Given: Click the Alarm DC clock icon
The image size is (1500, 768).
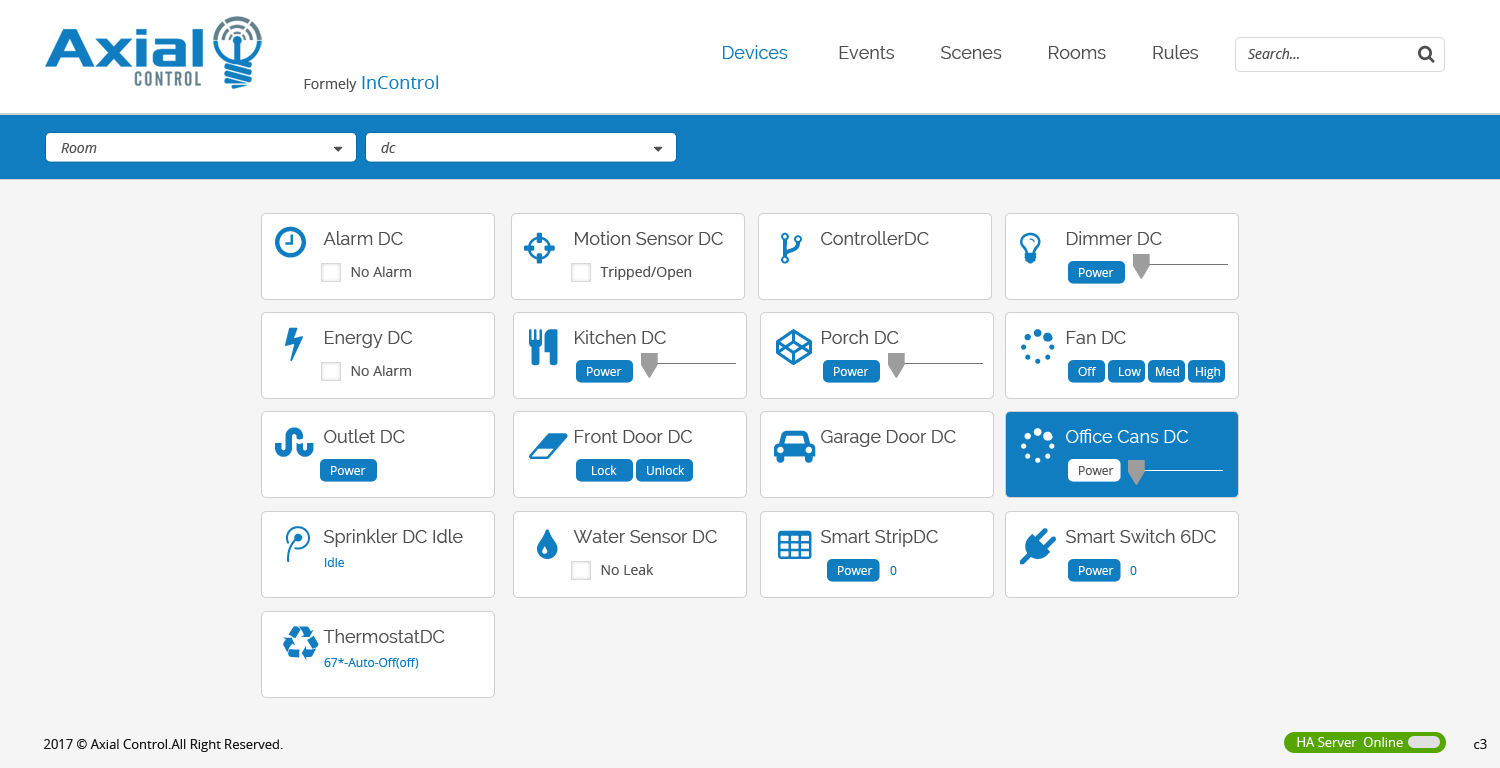Looking at the screenshot, I should pyautogui.click(x=290, y=242).
